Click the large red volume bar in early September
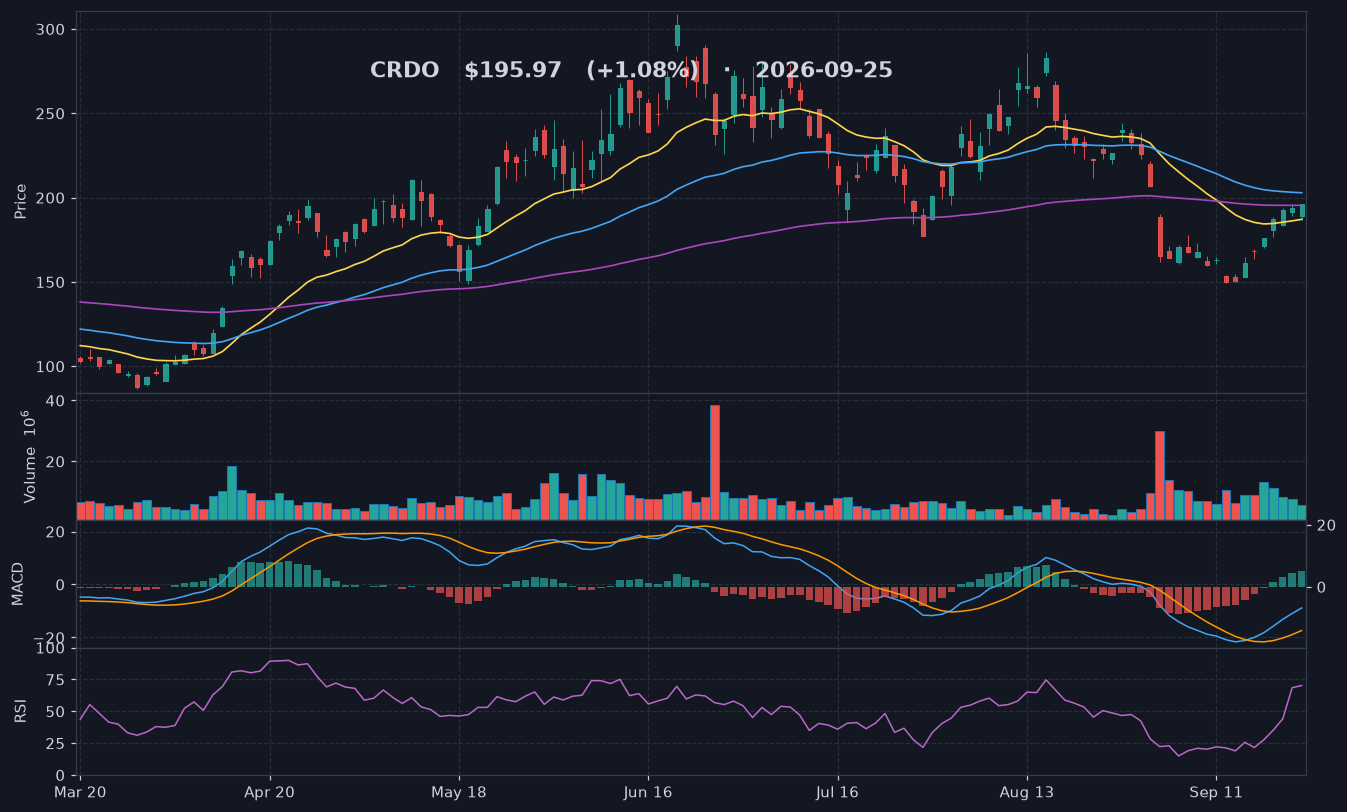 (1160, 475)
